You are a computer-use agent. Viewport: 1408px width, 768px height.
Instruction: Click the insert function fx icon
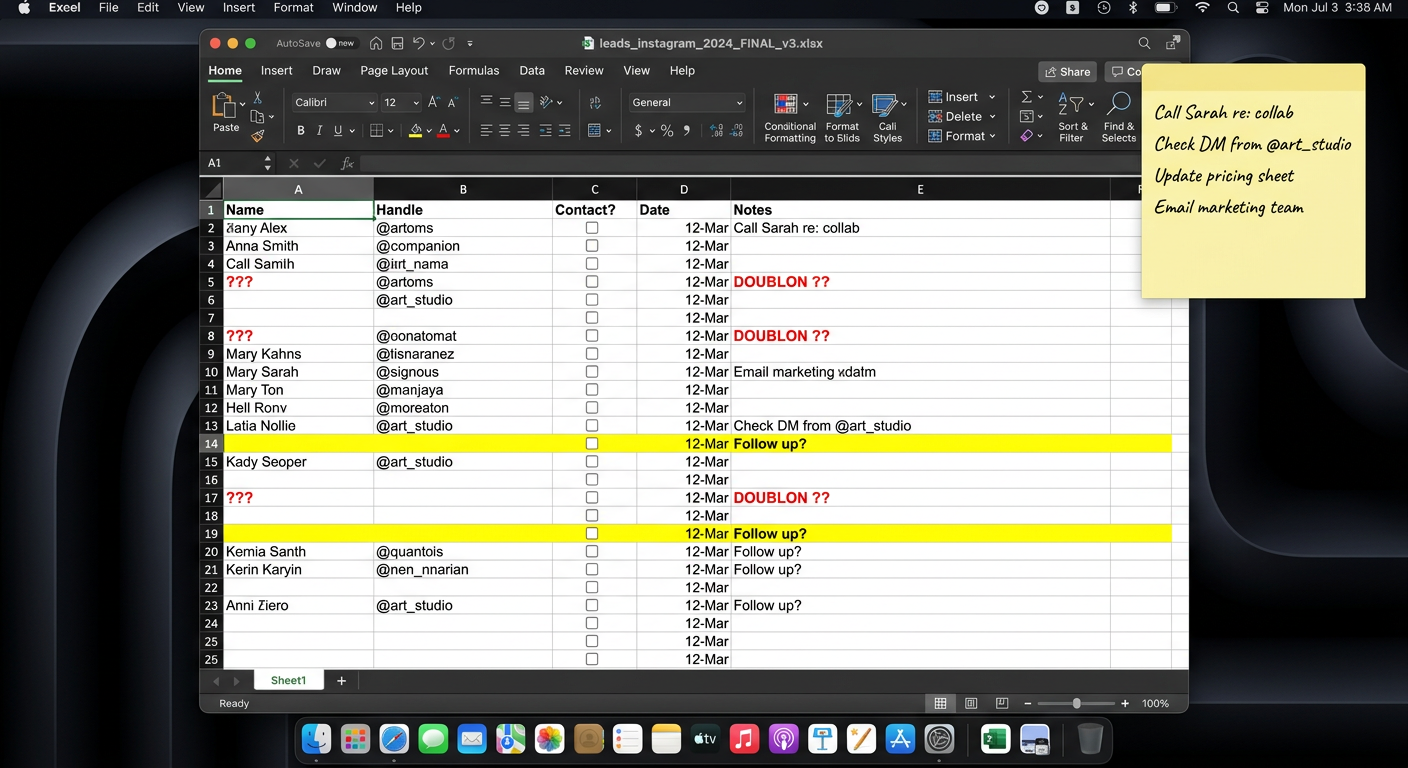(x=347, y=163)
